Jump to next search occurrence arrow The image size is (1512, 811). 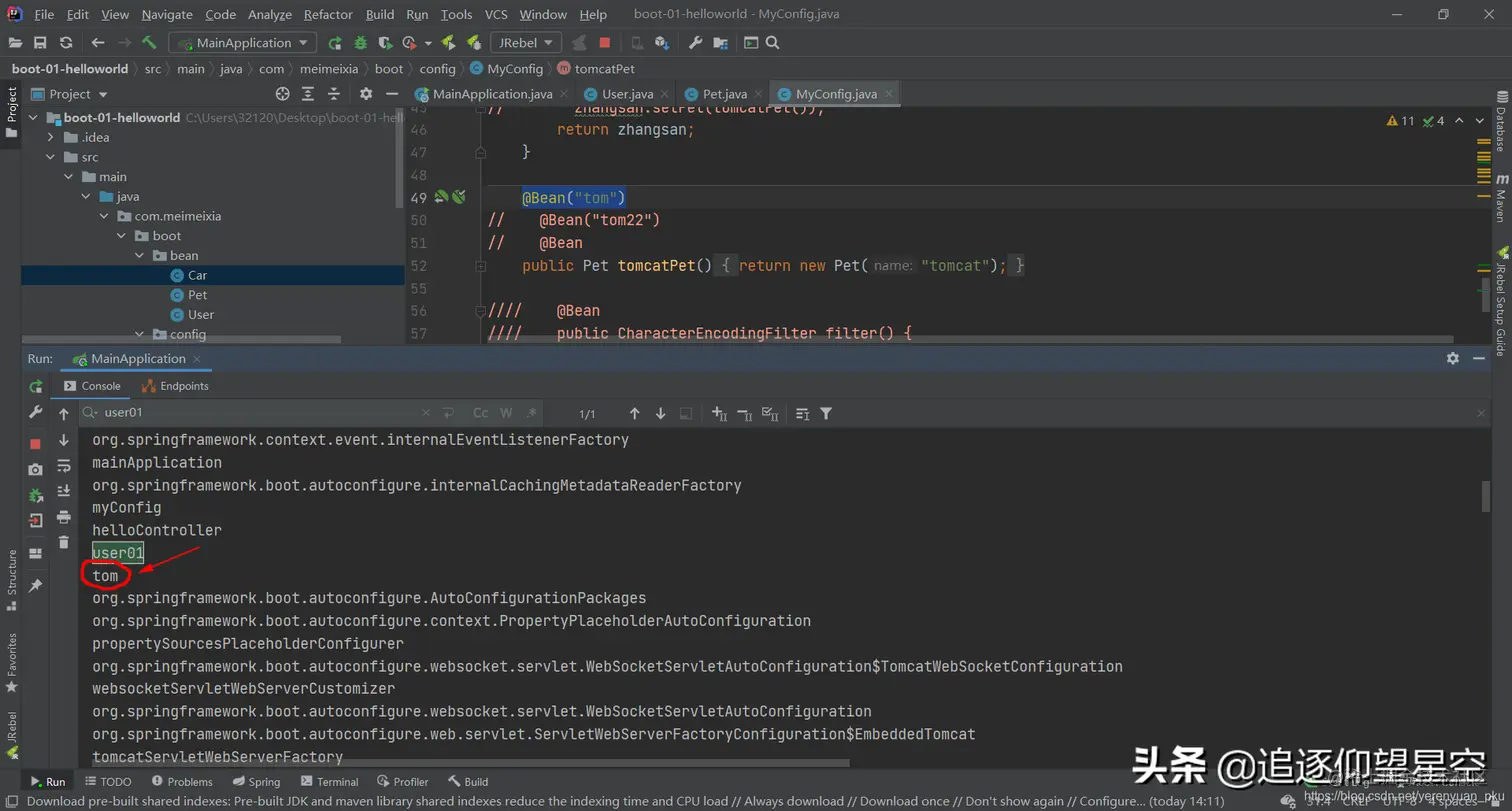pos(660,413)
